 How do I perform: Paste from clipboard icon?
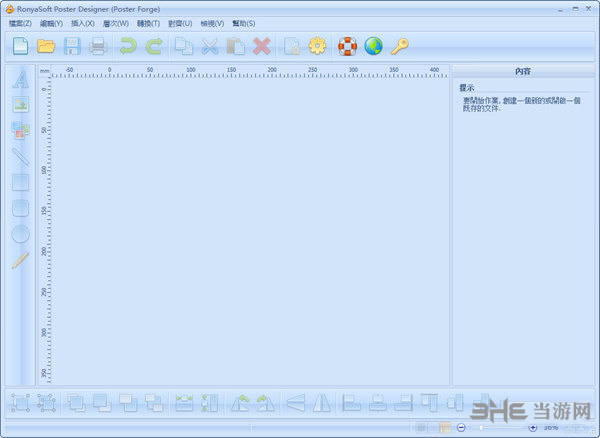coord(236,46)
